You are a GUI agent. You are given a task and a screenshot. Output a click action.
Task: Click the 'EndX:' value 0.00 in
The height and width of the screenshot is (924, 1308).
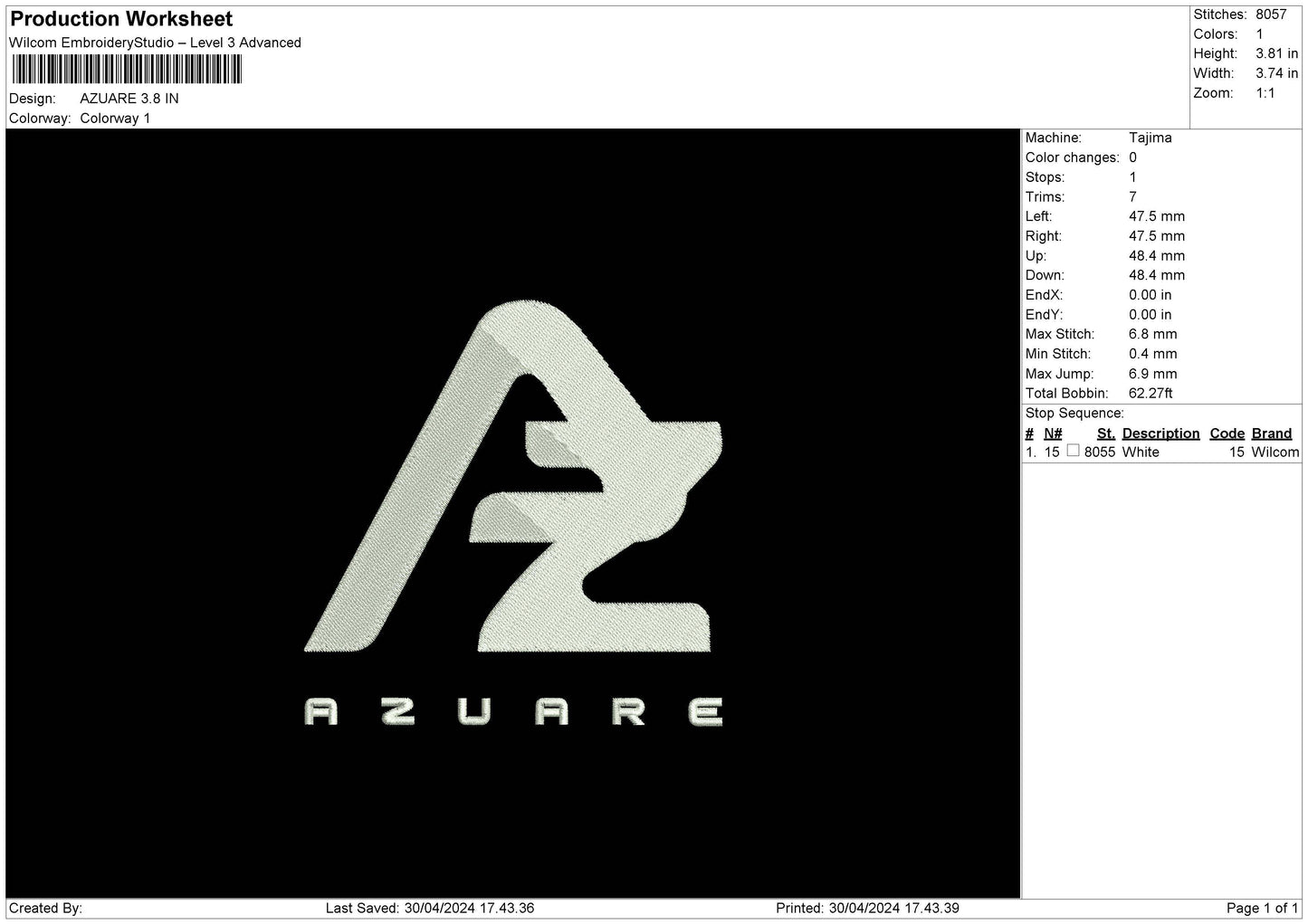pos(1150,295)
